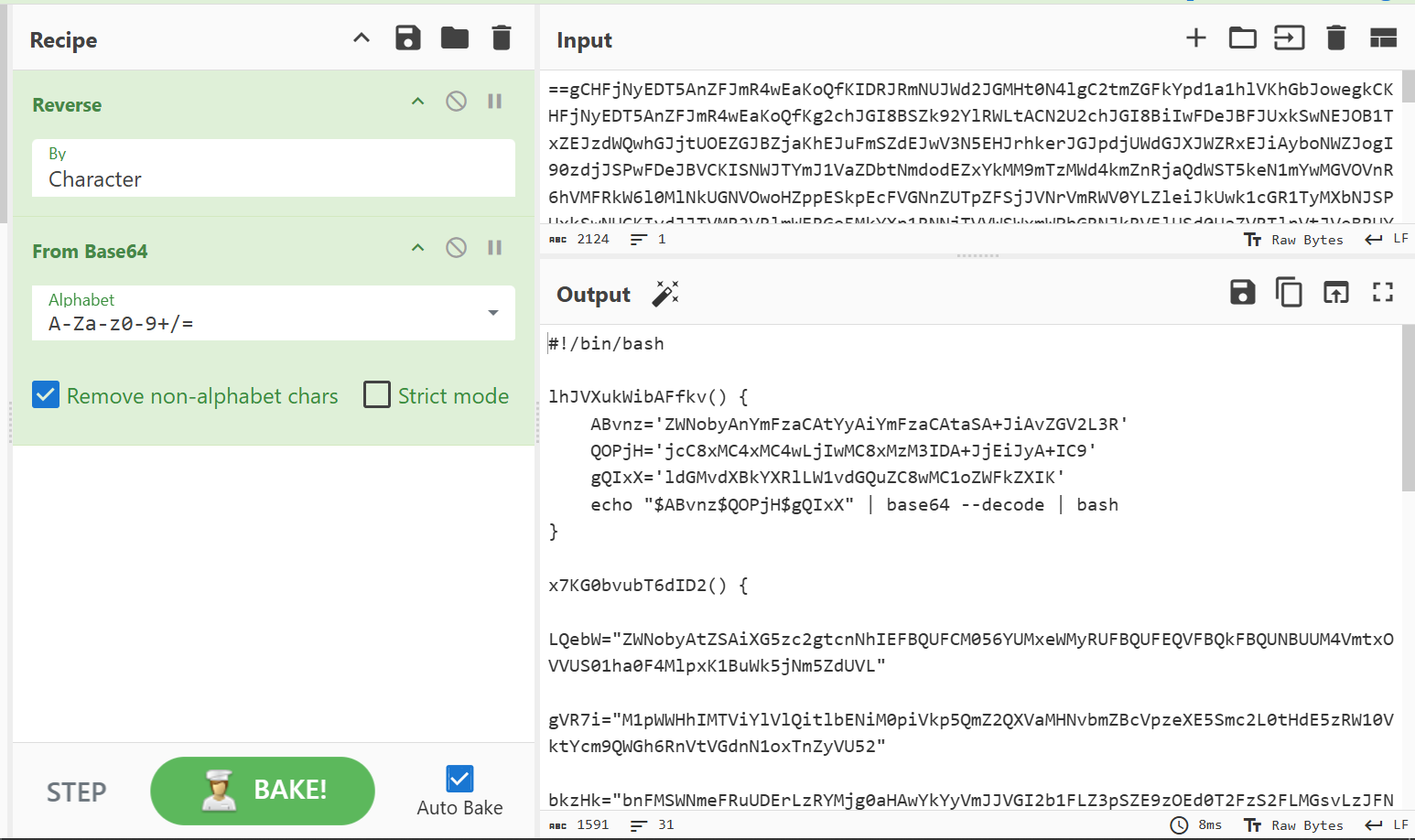Viewport: 1415px width, 840px height.
Task: Save the recipe using floppy icon
Action: click(x=408, y=38)
